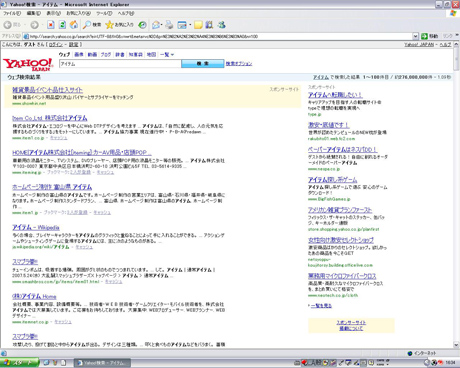Image resolution: width=460 pixels, height=368 pixels.
Task: Open the 検索オプション link
Action: 239,63
